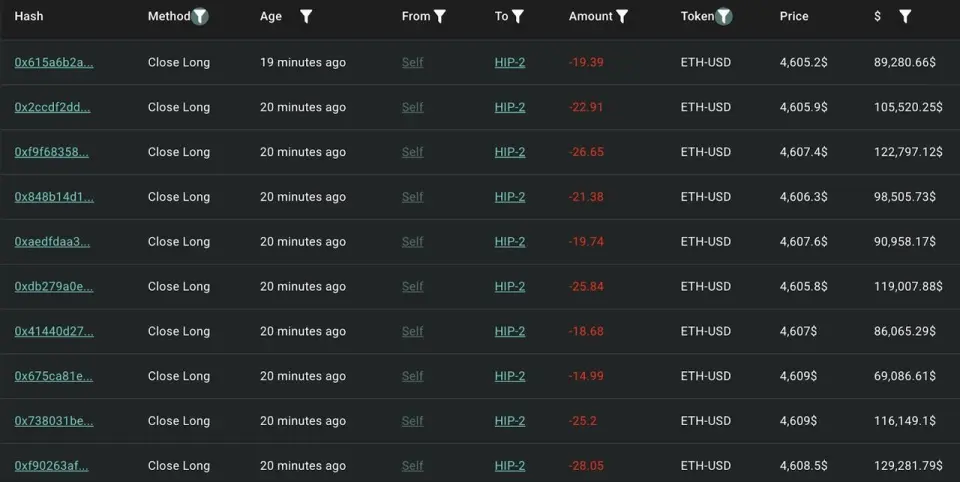This screenshot has height=482, width=960.
Task: Click the Self link in the first row
Action: (412, 62)
